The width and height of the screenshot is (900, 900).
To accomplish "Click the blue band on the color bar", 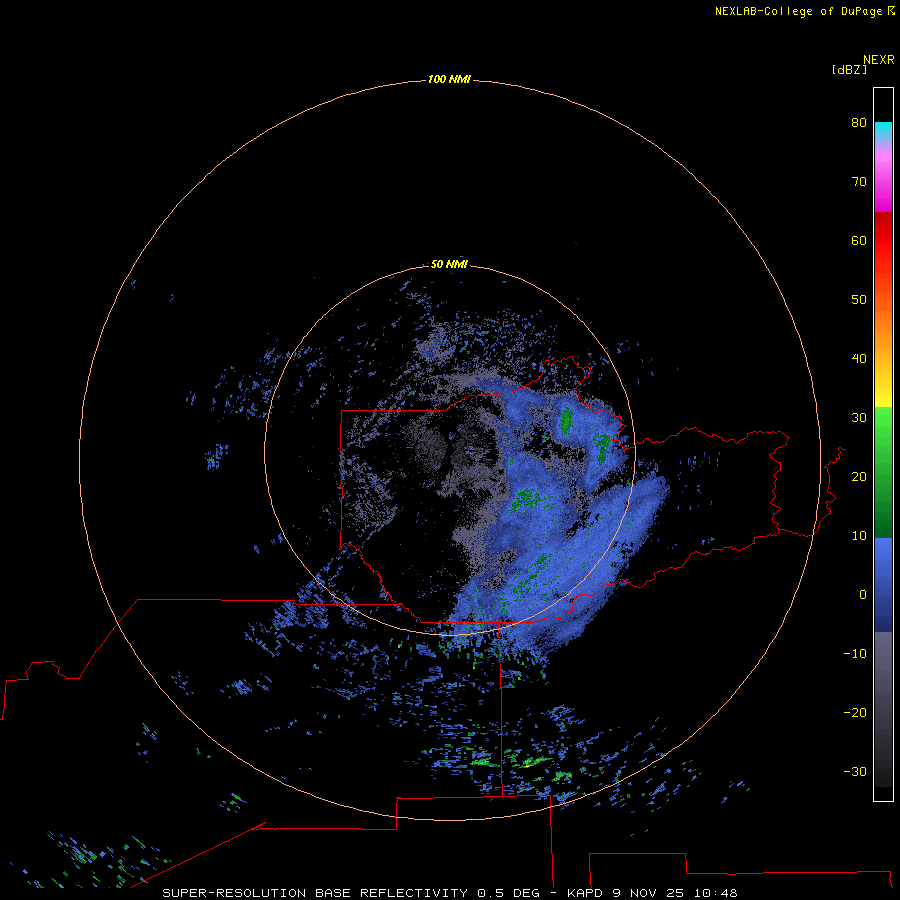I will [883, 584].
